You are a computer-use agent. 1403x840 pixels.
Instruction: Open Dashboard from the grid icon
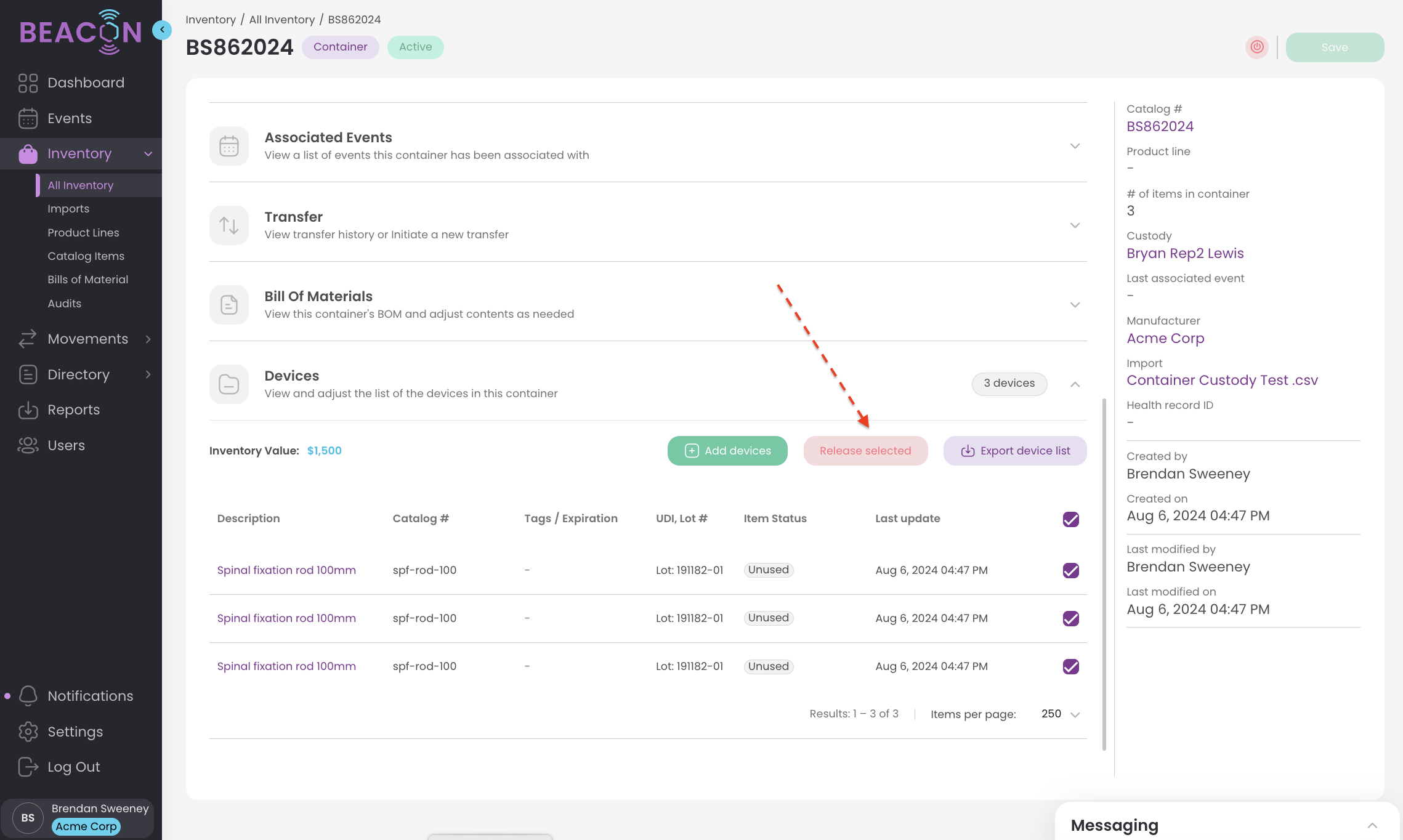tap(28, 83)
